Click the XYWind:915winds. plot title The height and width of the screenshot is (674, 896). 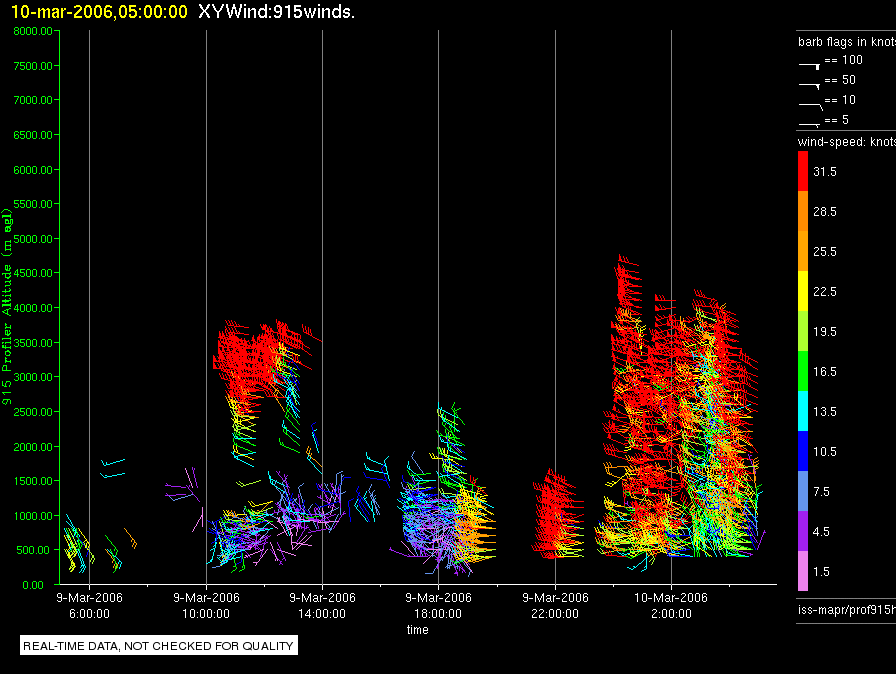[277, 12]
